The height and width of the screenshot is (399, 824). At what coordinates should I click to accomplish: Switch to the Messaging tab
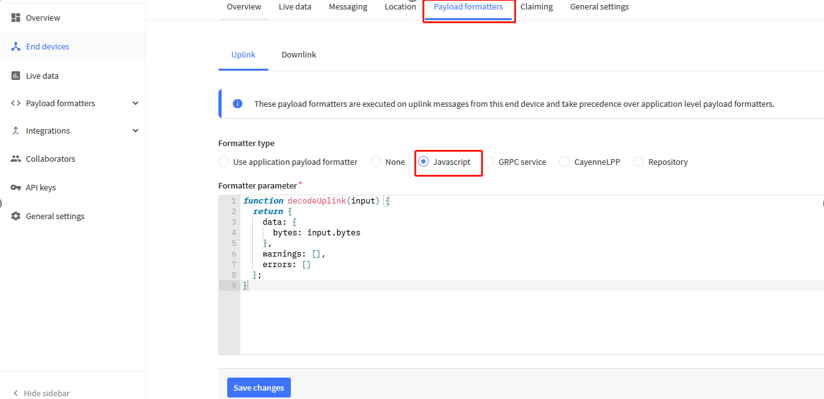348,7
